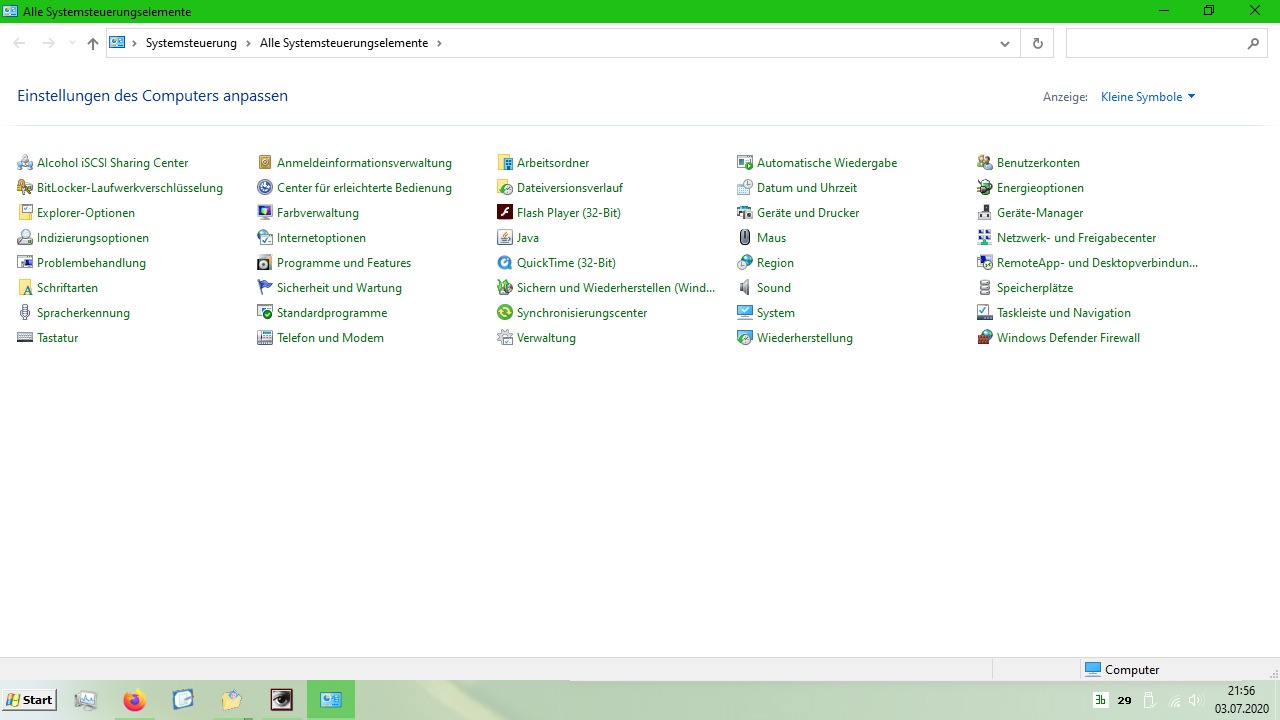Open the Alcohol iSCSI Sharing Center icon

click(25, 163)
